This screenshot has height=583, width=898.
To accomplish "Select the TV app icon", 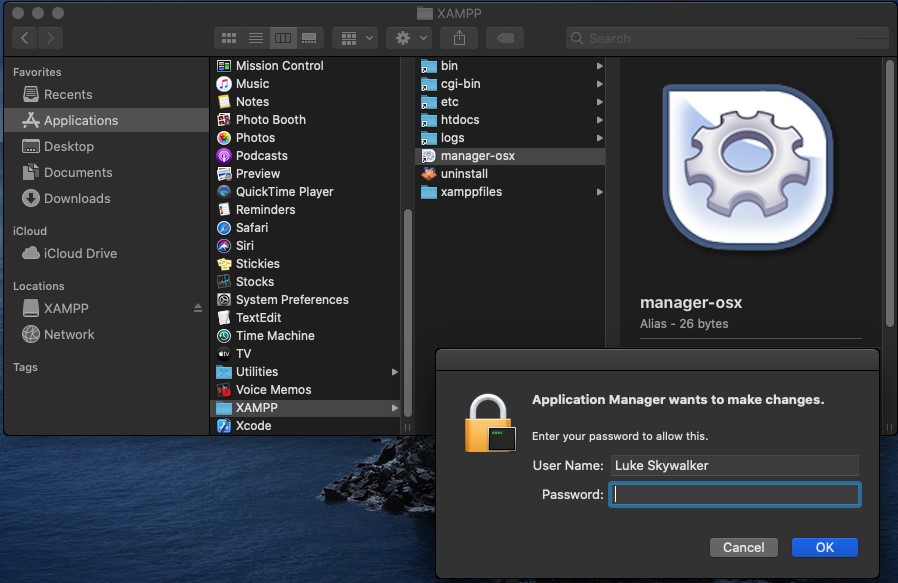I will (x=224, y=354).
